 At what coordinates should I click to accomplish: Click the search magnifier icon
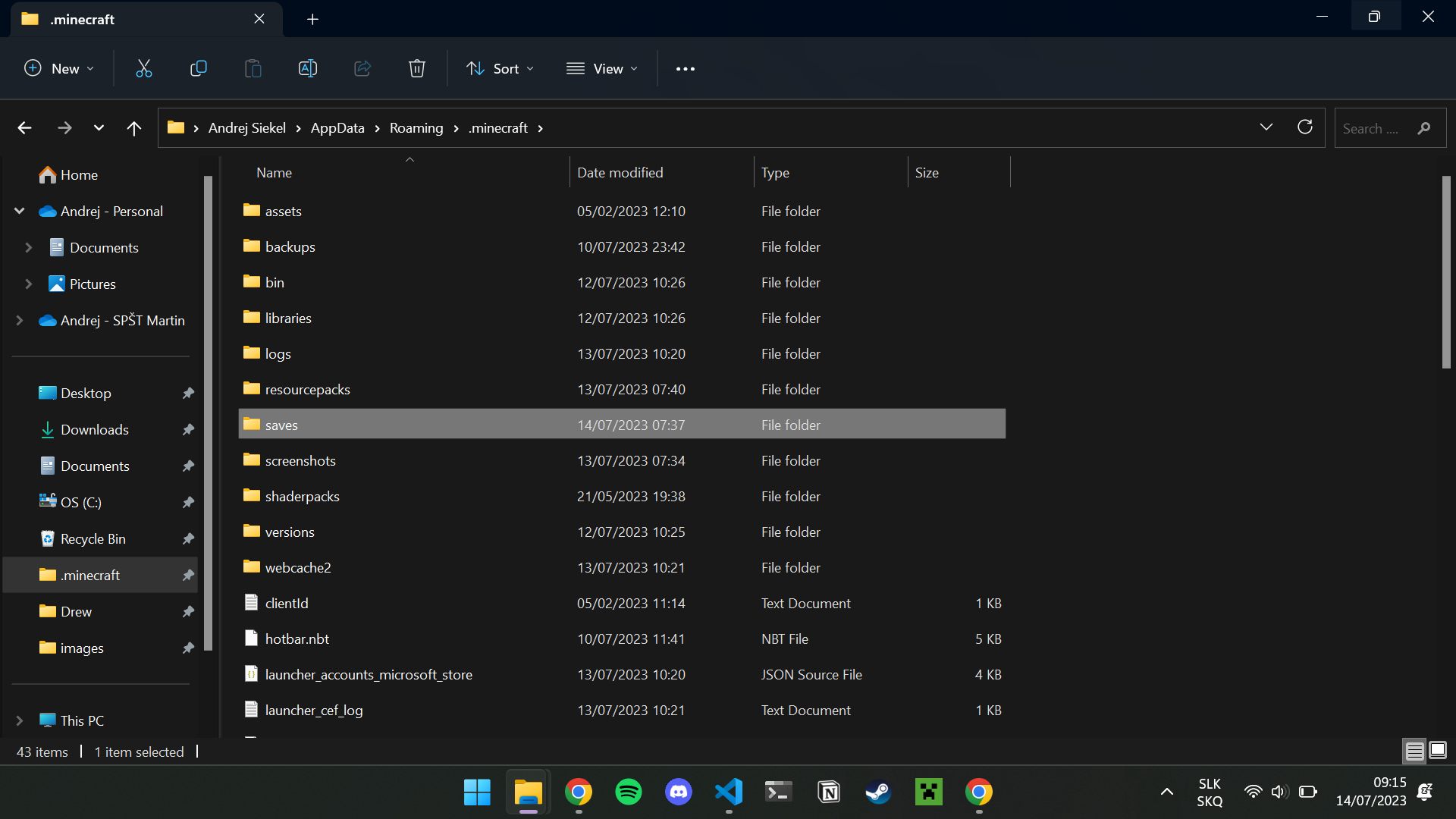[x=1424, y=128]
